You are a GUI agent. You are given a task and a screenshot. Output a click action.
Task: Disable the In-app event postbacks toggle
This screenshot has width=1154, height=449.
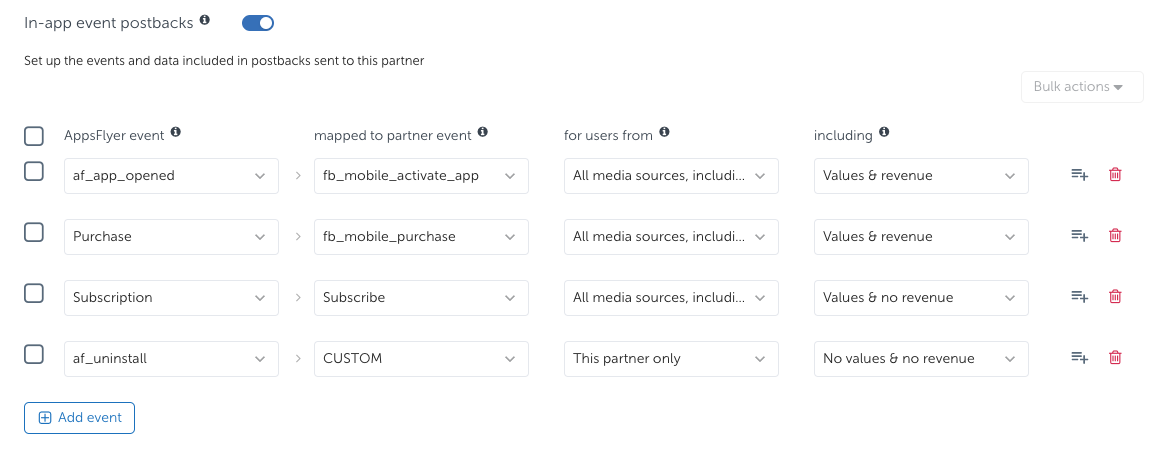pos(258,22)
